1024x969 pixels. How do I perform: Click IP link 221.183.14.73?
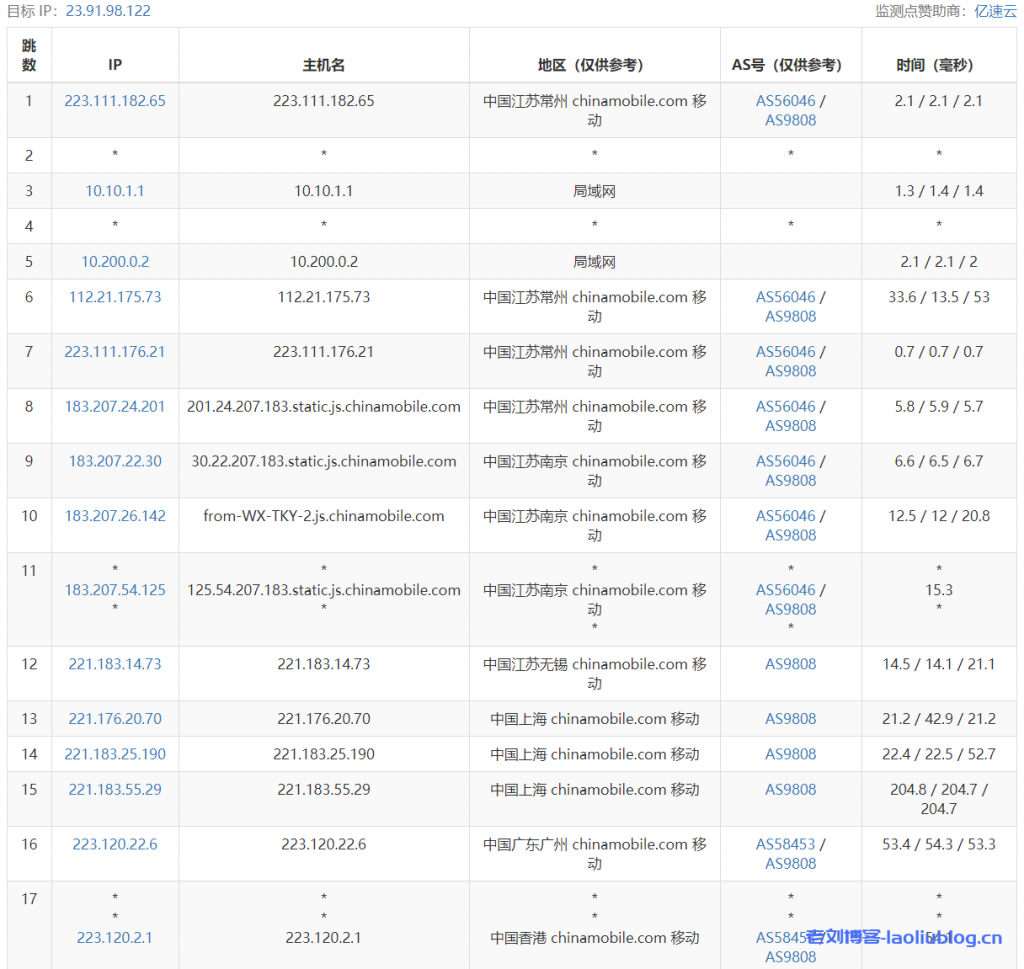(x=114, y=664)
